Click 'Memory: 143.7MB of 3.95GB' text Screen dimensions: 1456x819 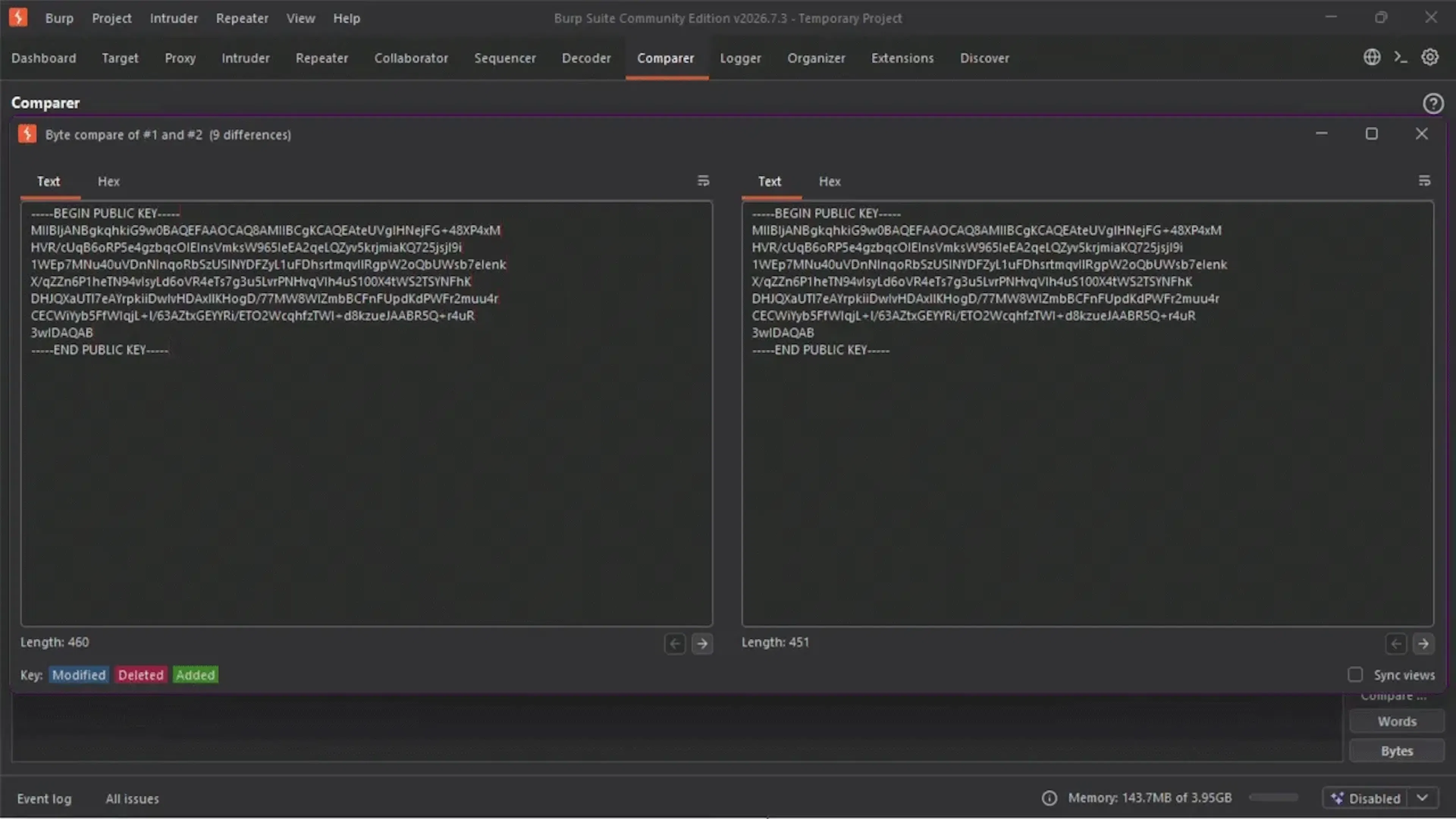tap(1150, 797)
